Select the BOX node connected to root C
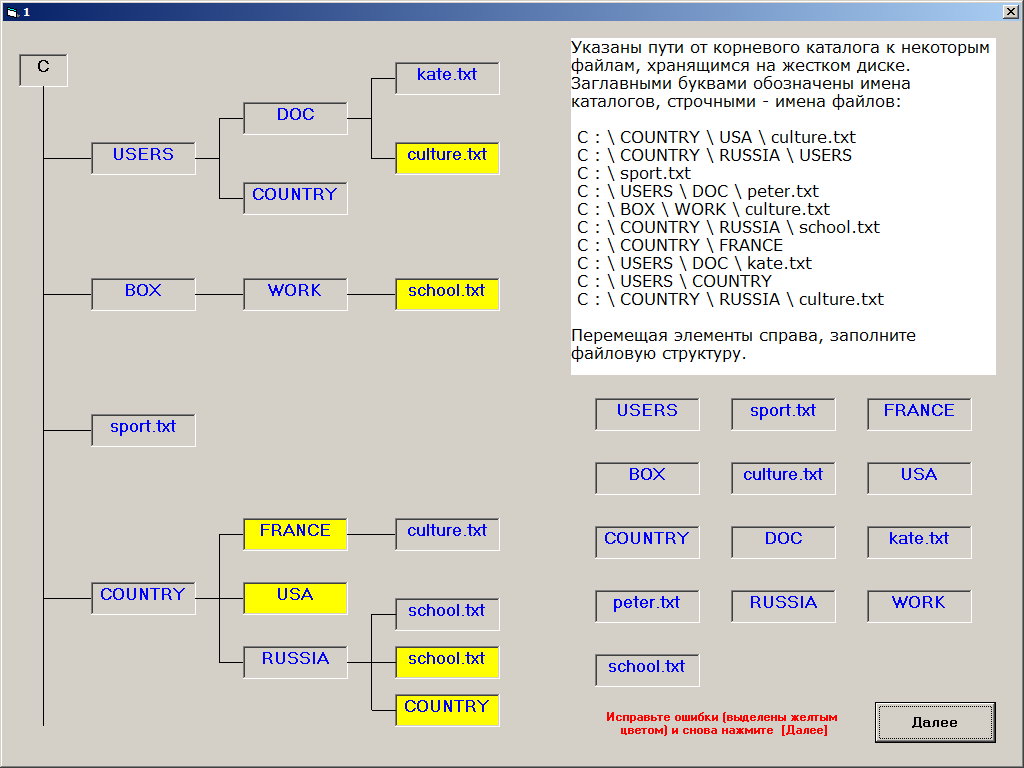This screenshot has width=1024, height=768. coord(143,294)
